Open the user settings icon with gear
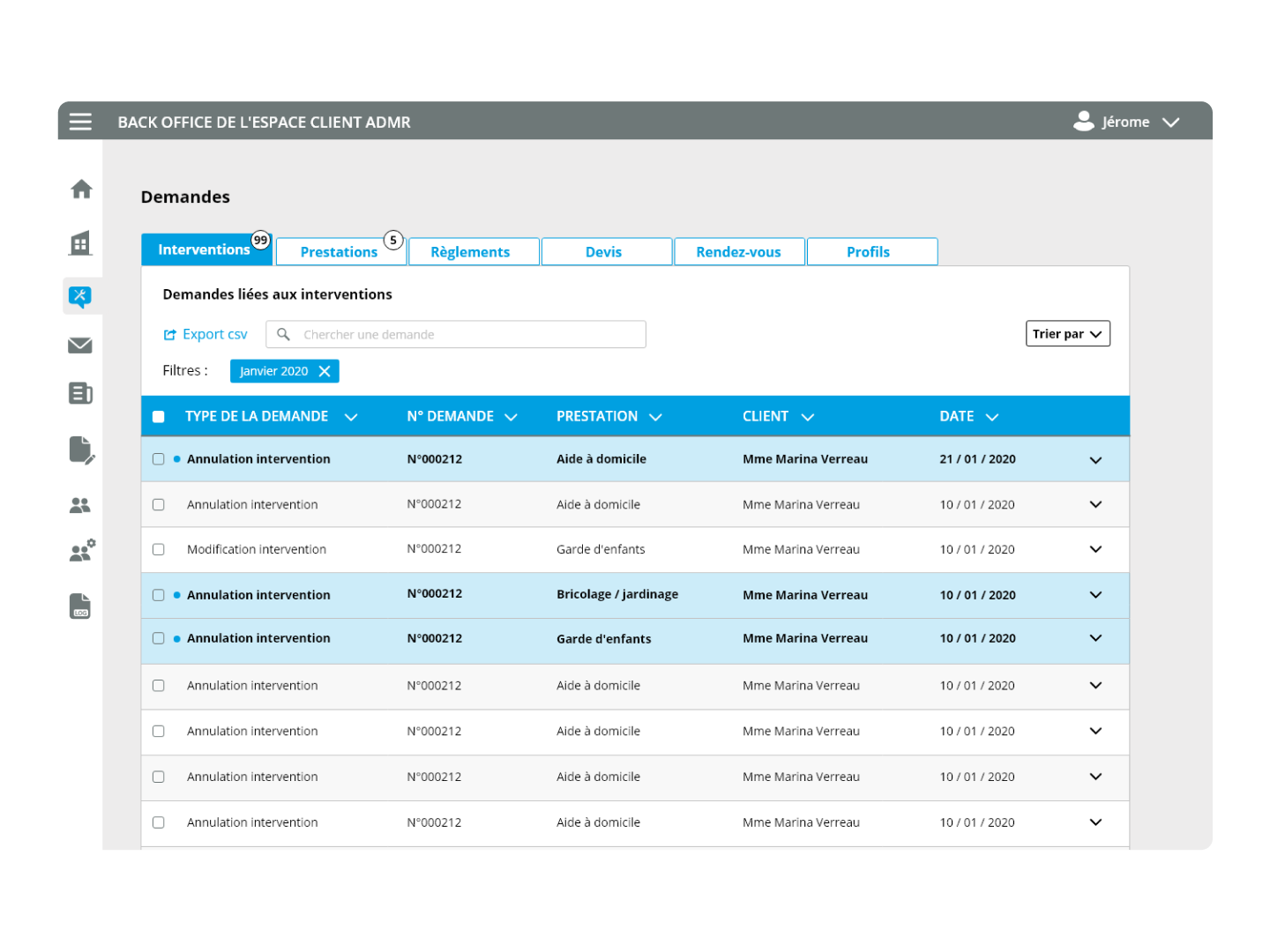 pyautogui.click(x=80, y=551)
